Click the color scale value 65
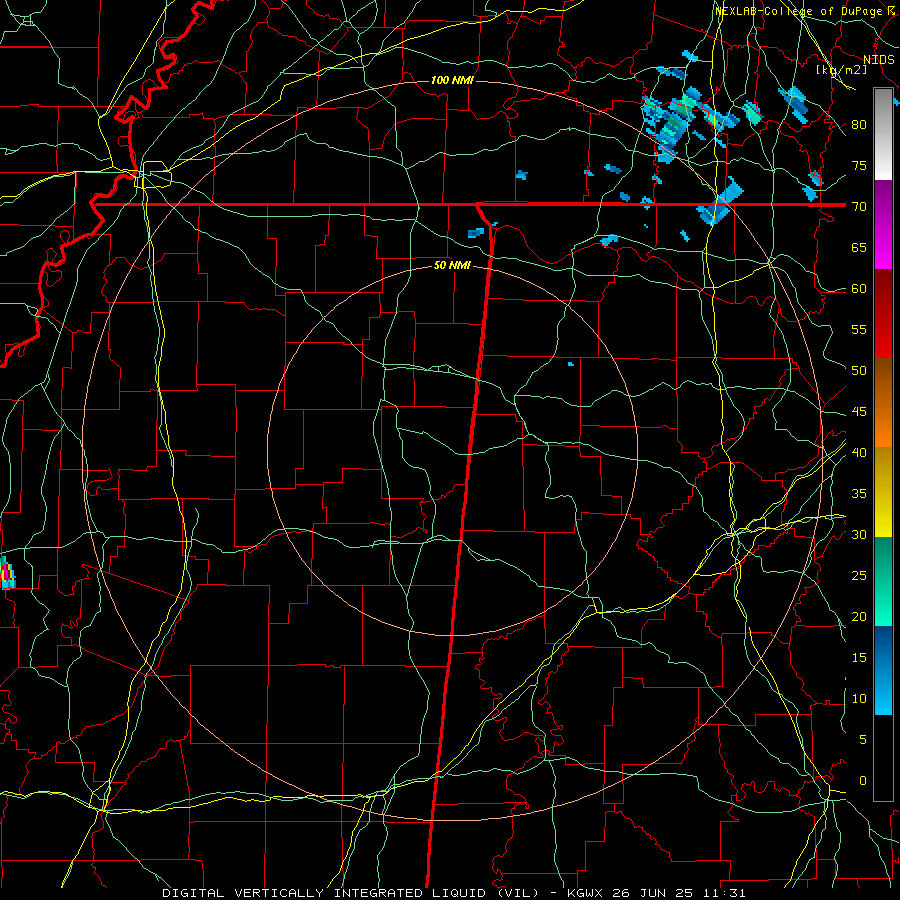This screenshot has width=900, height=900. 859,247
